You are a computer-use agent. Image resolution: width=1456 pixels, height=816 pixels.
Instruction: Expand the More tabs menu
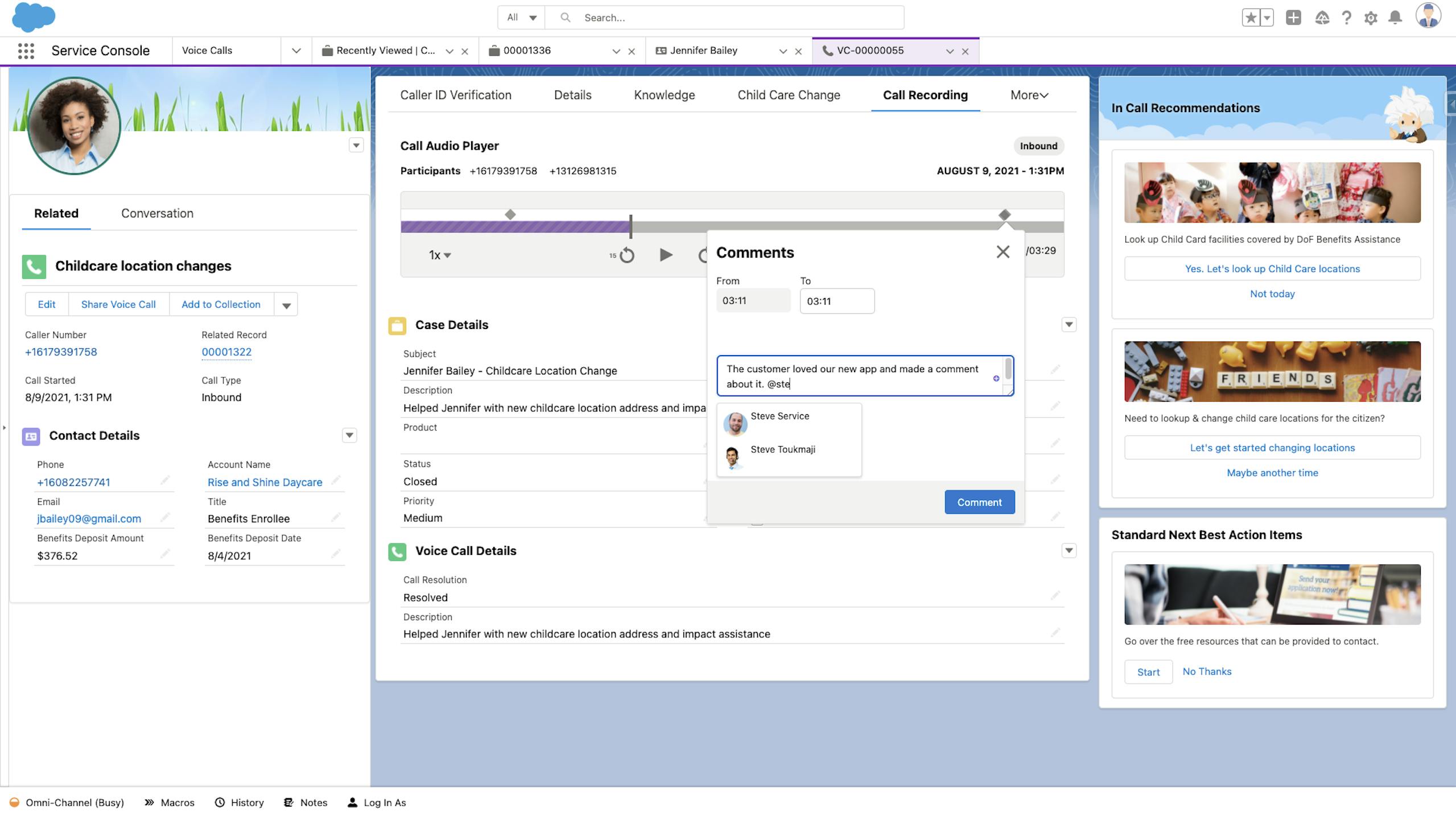1029,95
